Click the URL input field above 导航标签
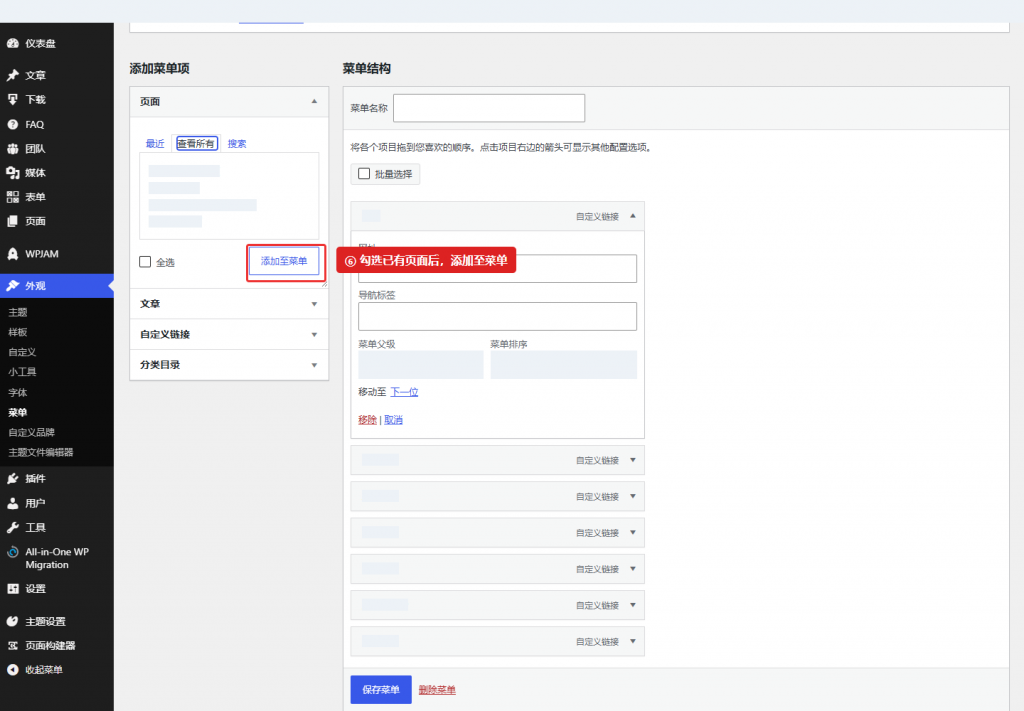Image resolution: width=1024 pixels, height=711 pixels. pyautogui.click(x=498, y=268)
